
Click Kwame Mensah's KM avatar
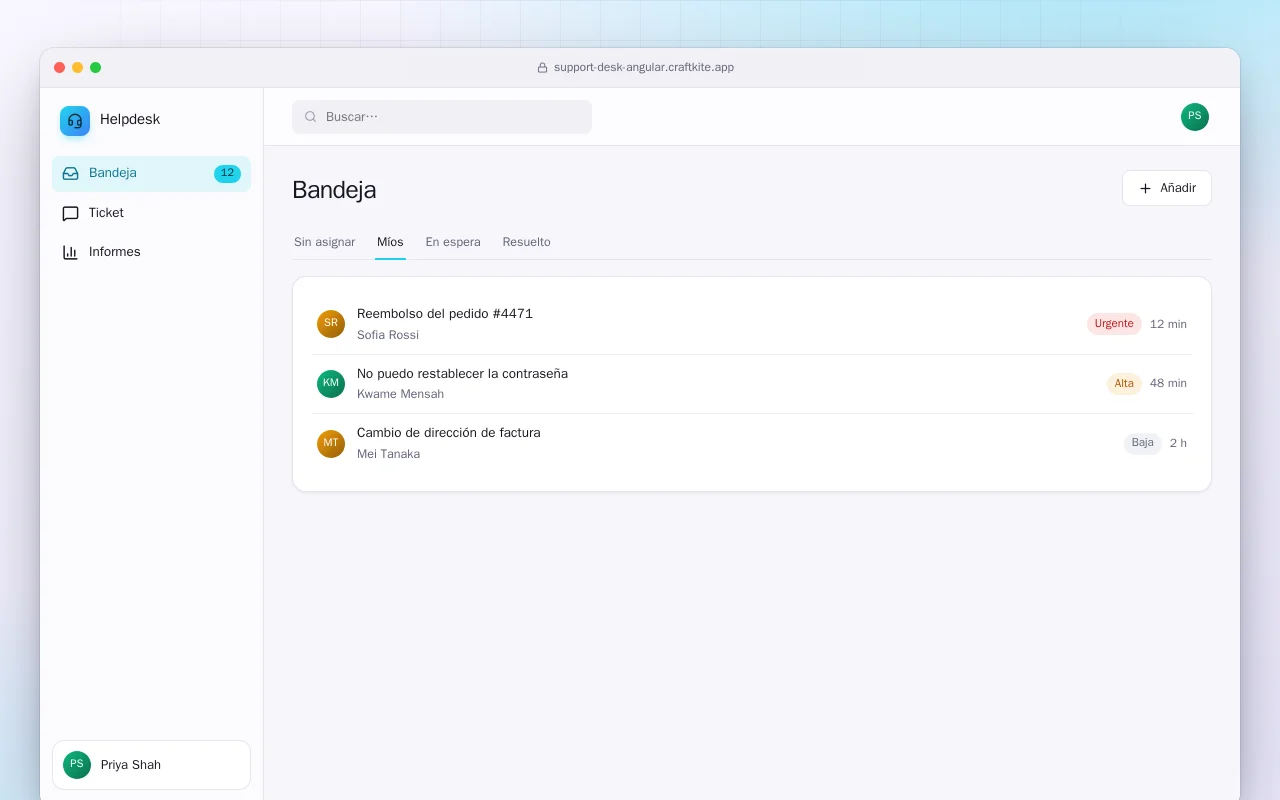tap(331, 384)
